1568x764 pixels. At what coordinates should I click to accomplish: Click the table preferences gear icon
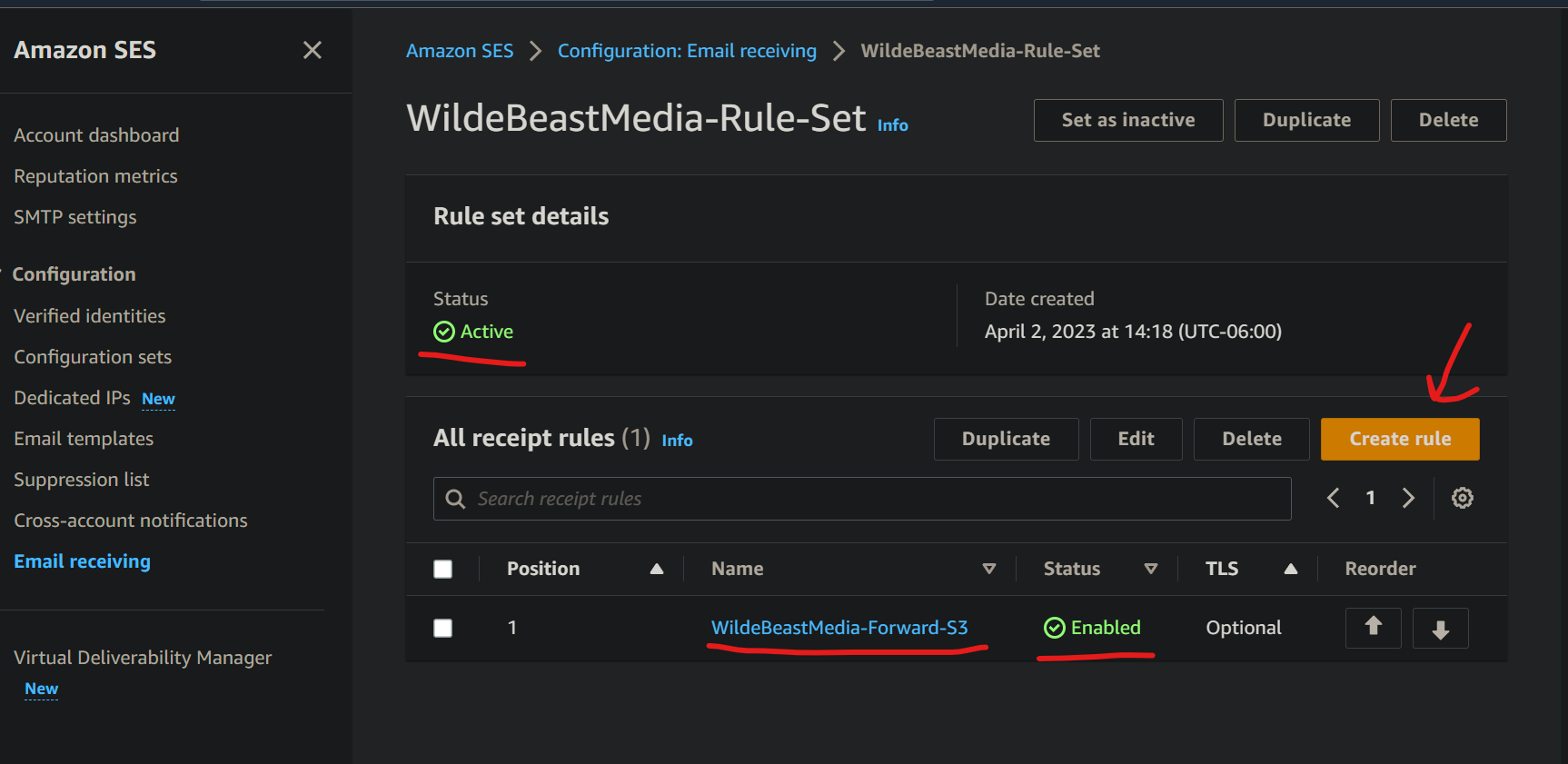coord(1462,498)
